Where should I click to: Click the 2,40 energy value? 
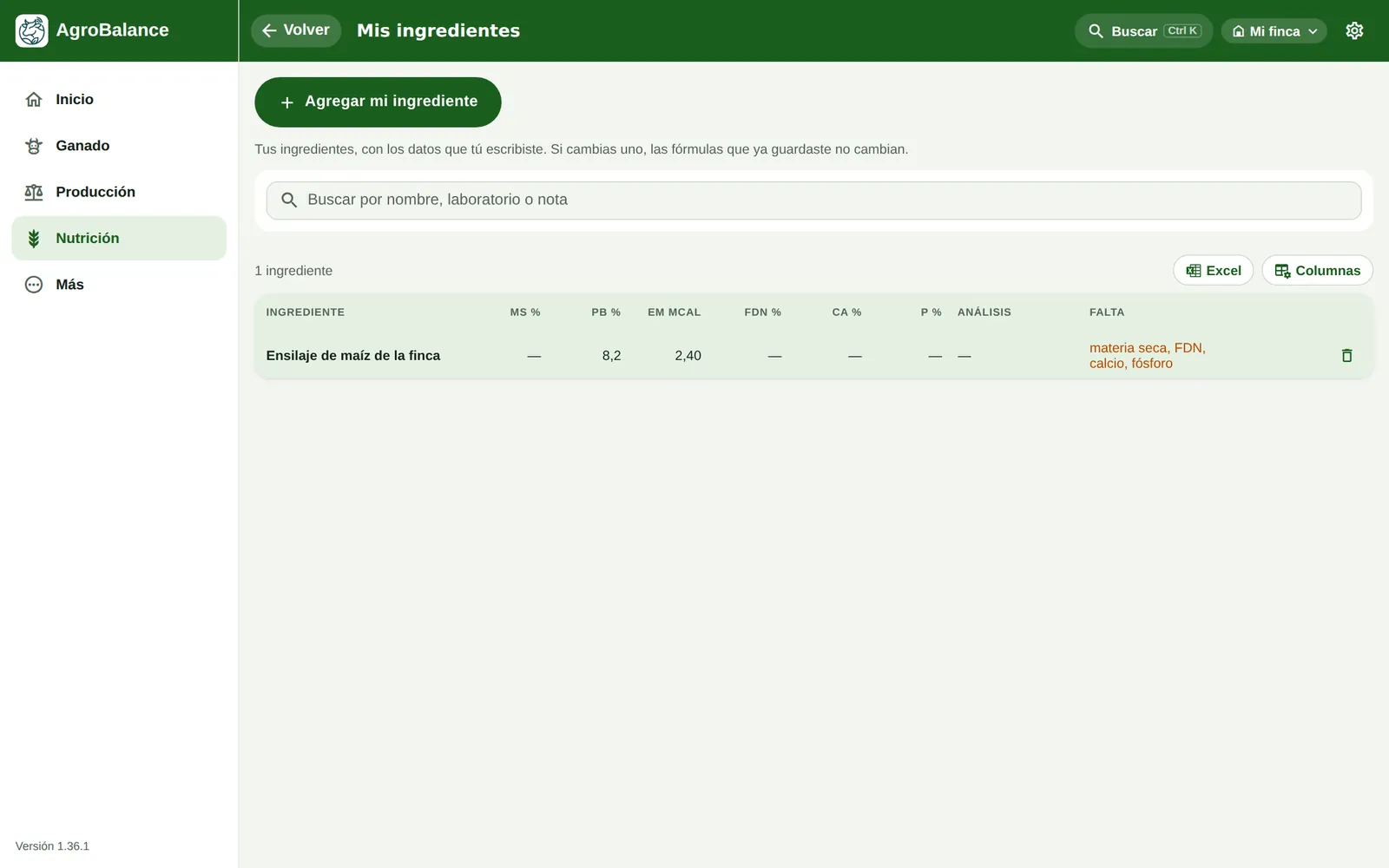[x=688, y=356]
